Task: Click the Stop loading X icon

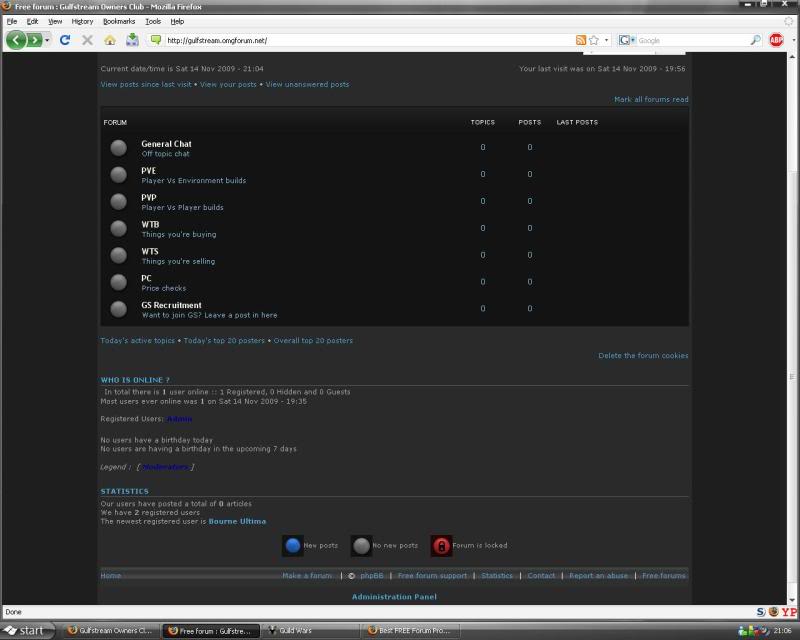Action: pos(87,40)
